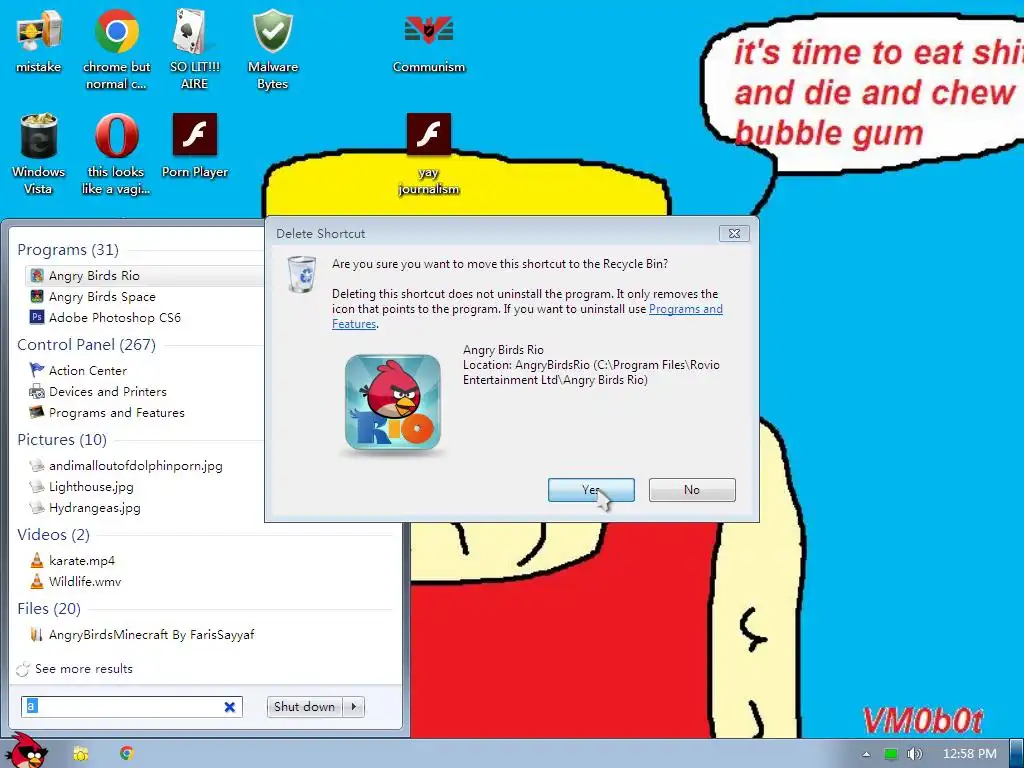Click the green network tray icon
Viewport: 1024px width, 768px height.
coord(890,754)
